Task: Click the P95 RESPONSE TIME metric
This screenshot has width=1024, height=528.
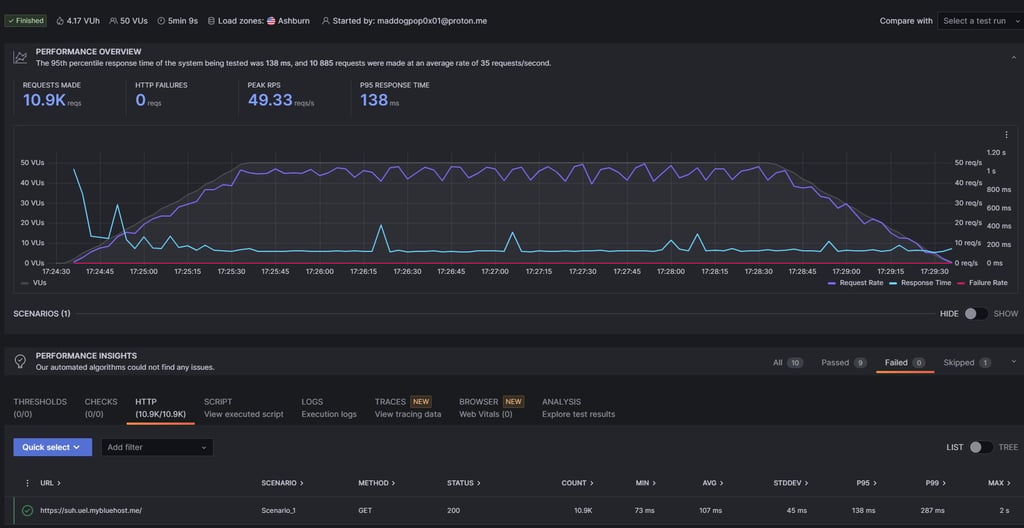Action: pyautogui.click(x=394, y=95)
